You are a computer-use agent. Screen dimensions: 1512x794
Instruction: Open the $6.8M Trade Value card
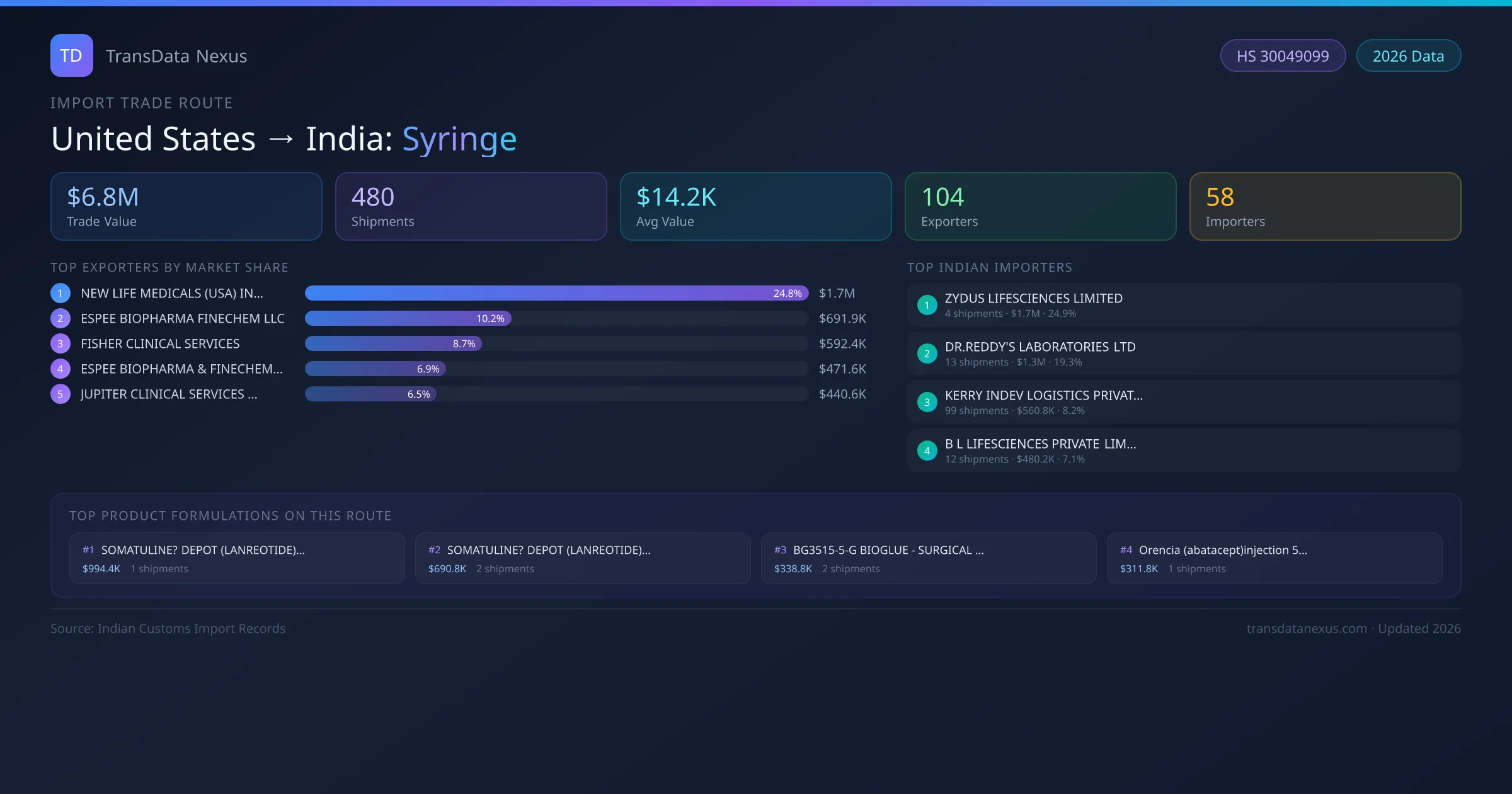[186, 206]
